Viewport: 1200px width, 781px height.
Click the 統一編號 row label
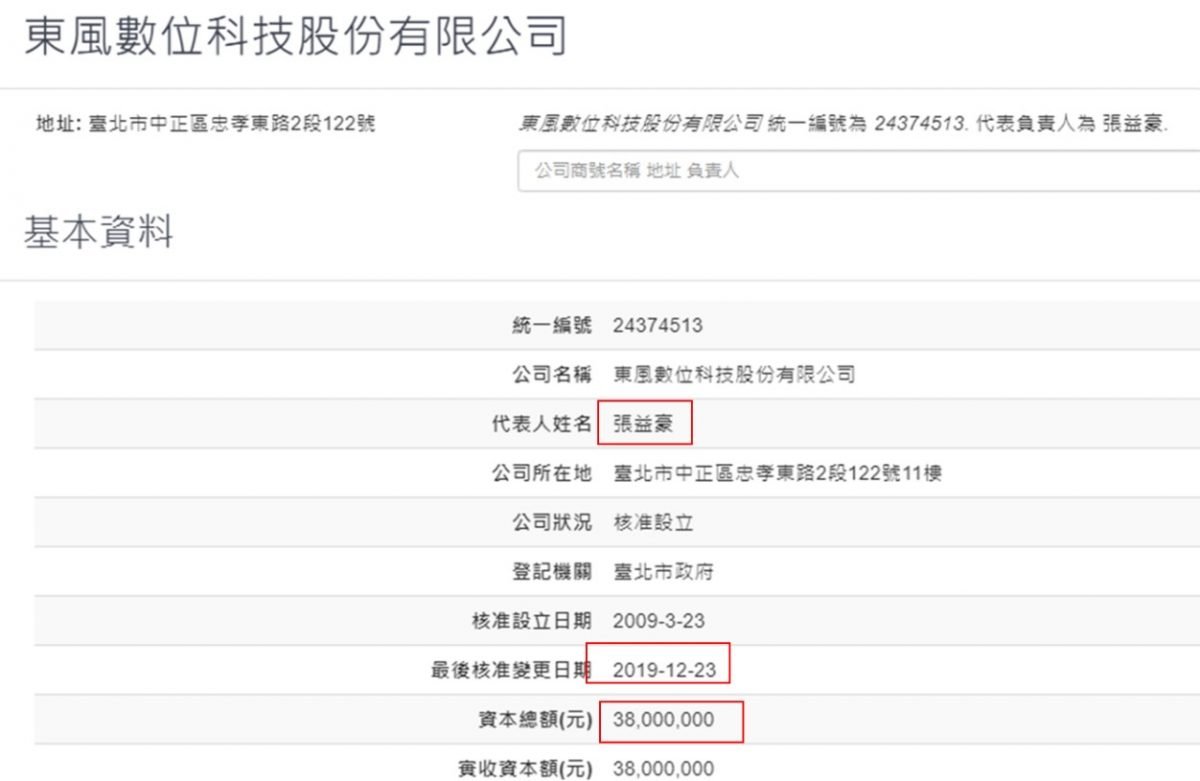551,325
